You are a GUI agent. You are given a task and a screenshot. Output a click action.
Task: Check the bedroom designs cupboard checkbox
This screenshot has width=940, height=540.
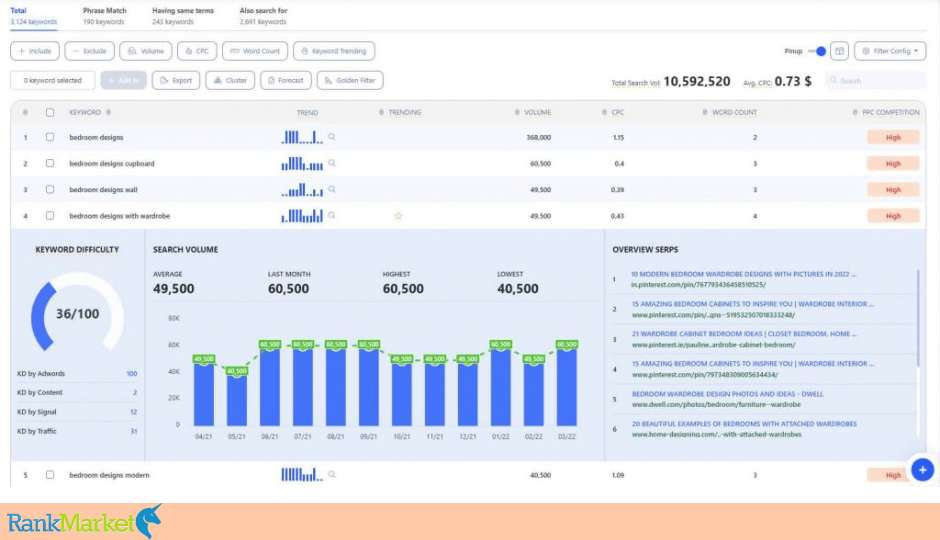(50, 163)
